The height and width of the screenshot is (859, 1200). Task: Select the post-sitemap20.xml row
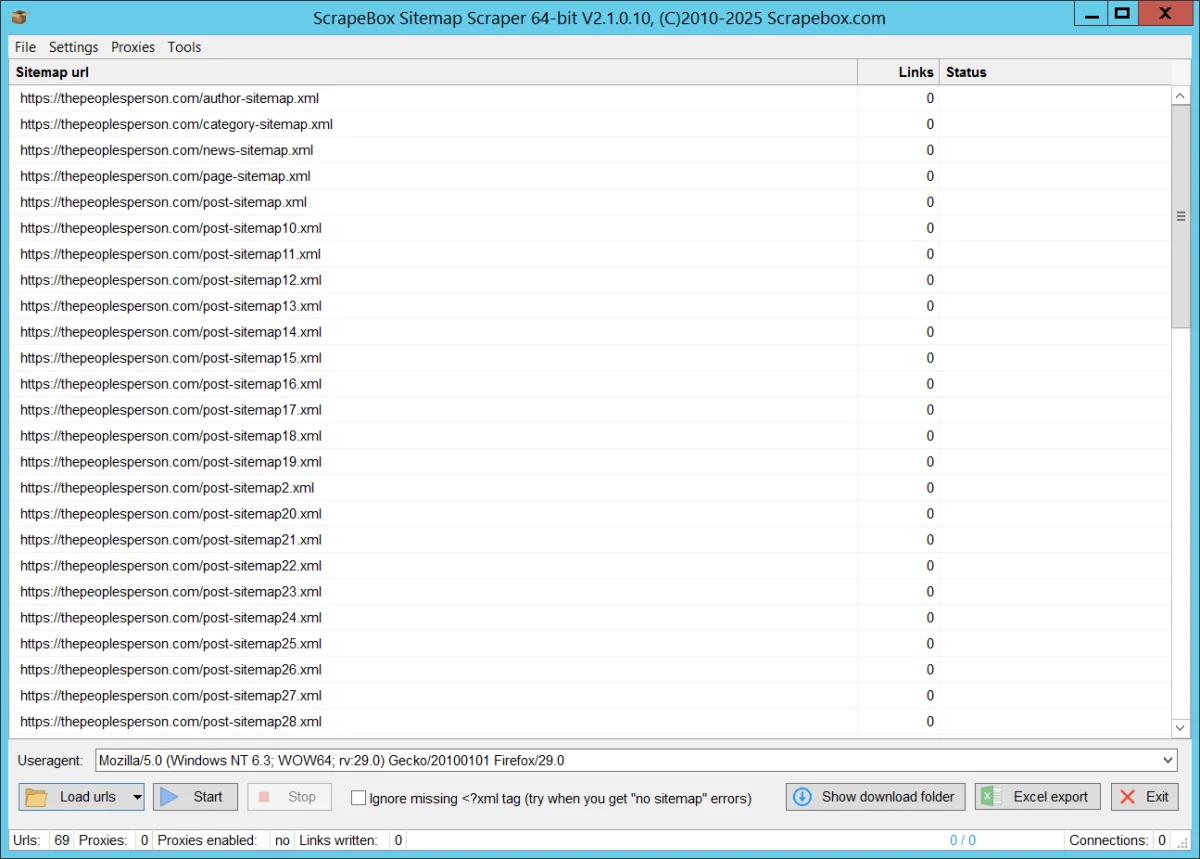[x=590, y=514]
